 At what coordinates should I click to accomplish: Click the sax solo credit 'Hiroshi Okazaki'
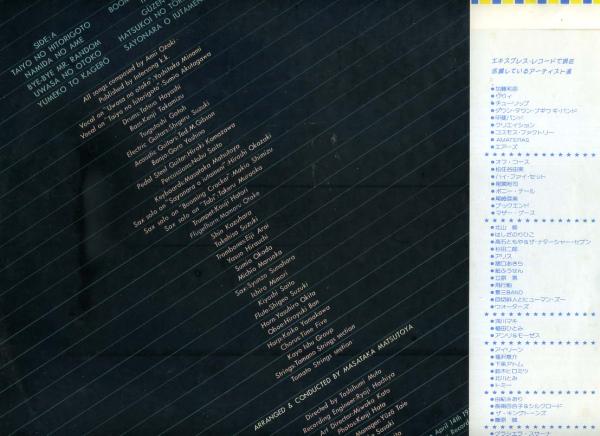tap(202, 181)
